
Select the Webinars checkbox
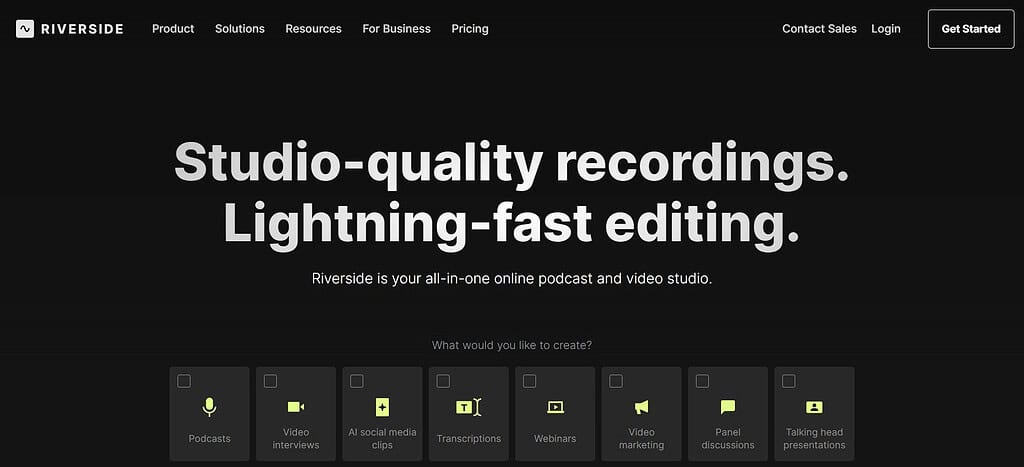[530, 381]
